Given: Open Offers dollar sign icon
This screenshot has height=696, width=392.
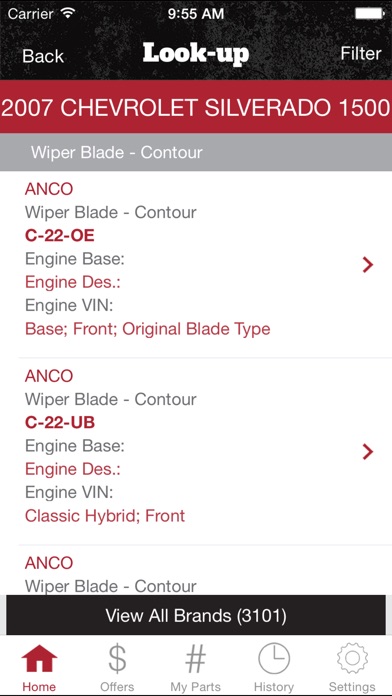Looking at the screenshot, I should pos(117,658).
